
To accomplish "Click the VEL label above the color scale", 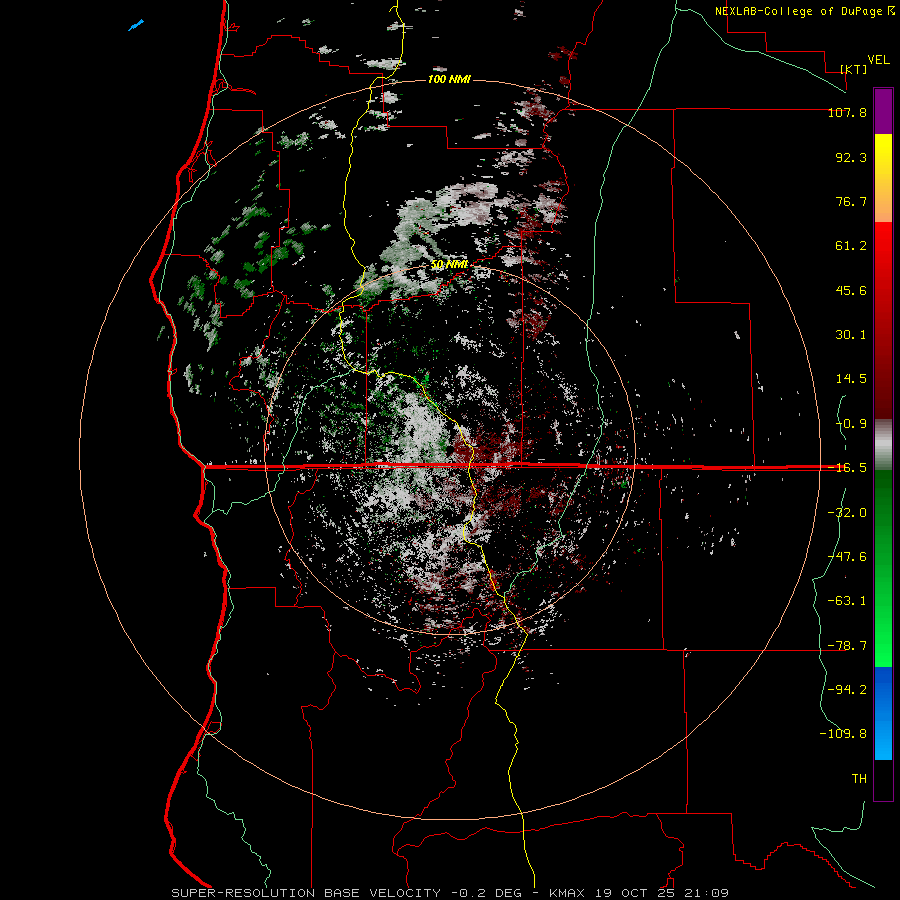I will tap(879, 60).
